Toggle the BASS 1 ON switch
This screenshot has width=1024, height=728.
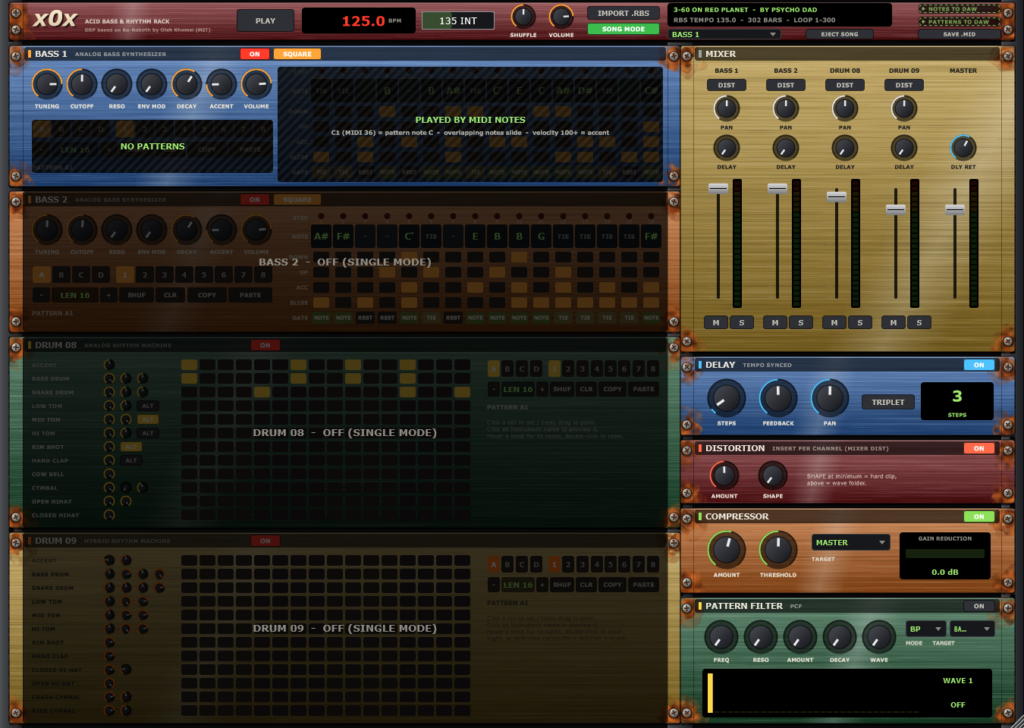[x=255, y=54]
